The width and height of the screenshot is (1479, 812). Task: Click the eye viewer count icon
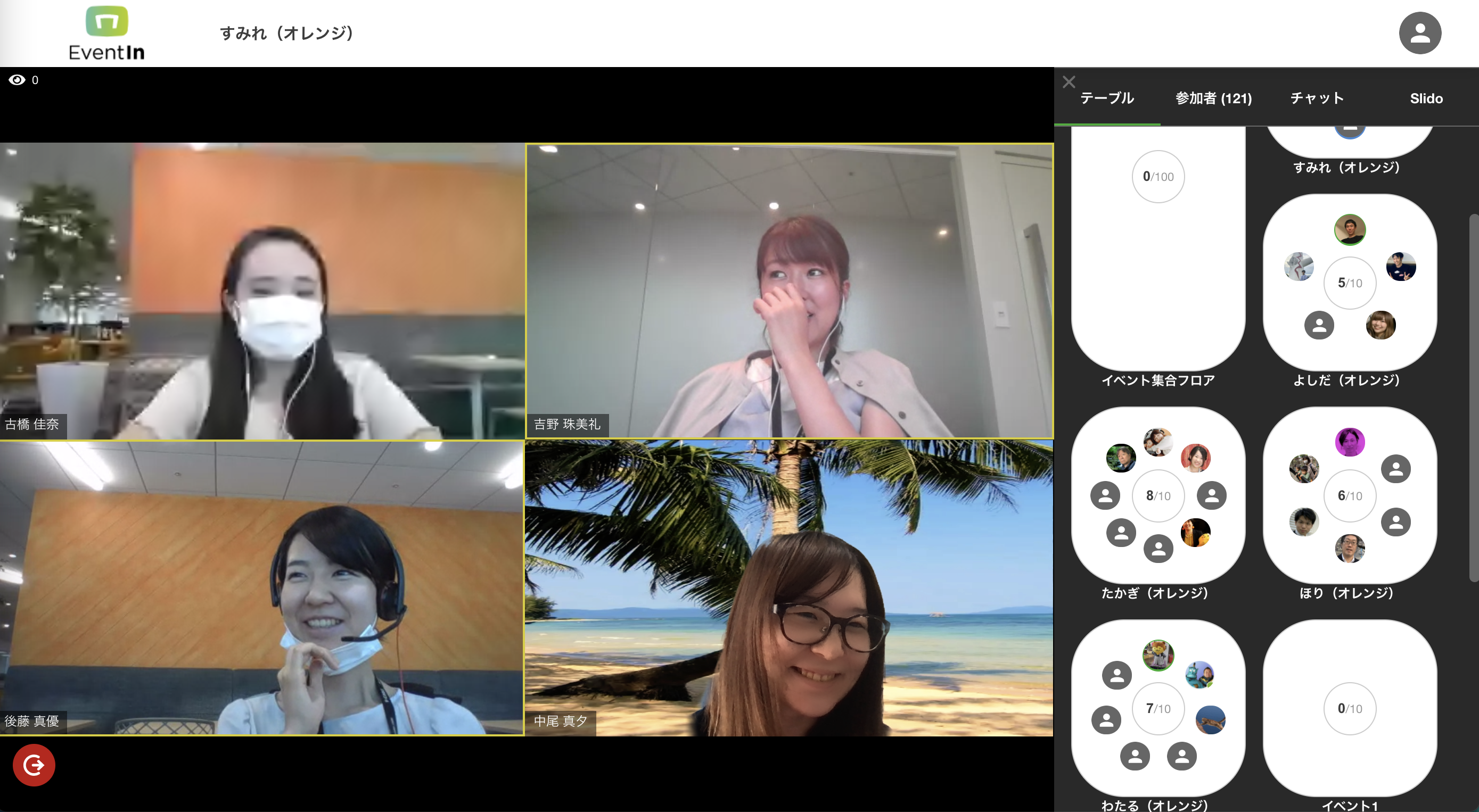point(17,80)
